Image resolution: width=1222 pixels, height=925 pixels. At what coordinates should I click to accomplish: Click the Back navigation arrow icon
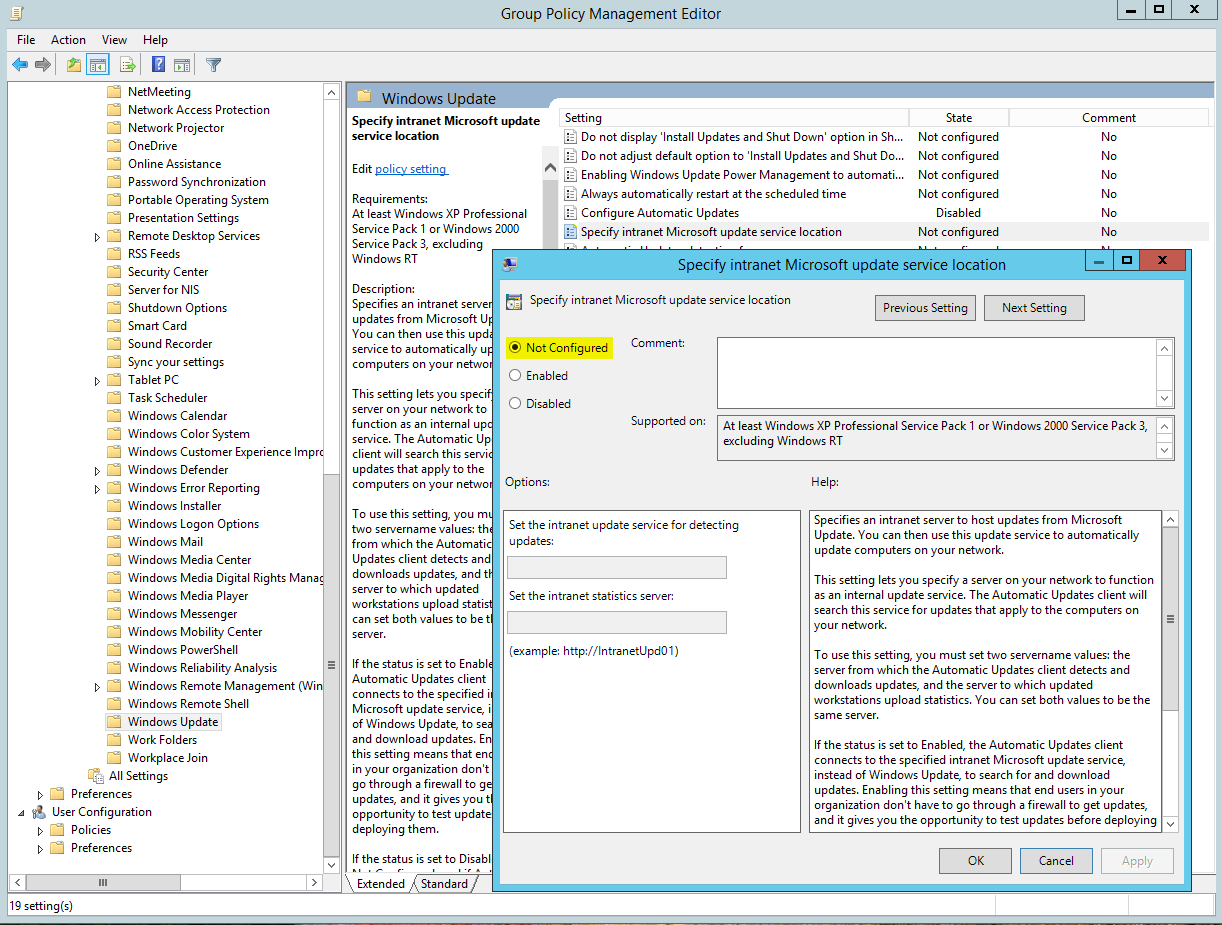click(x=20, y=64)
